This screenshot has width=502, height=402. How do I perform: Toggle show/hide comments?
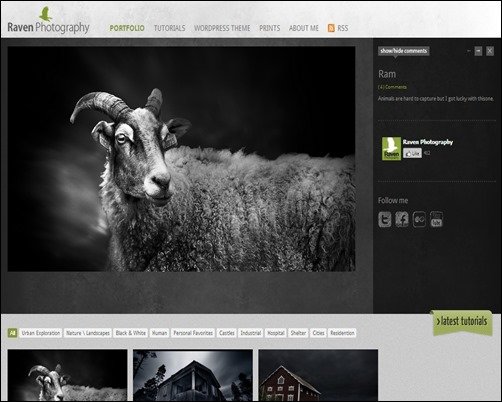point(404,51)
